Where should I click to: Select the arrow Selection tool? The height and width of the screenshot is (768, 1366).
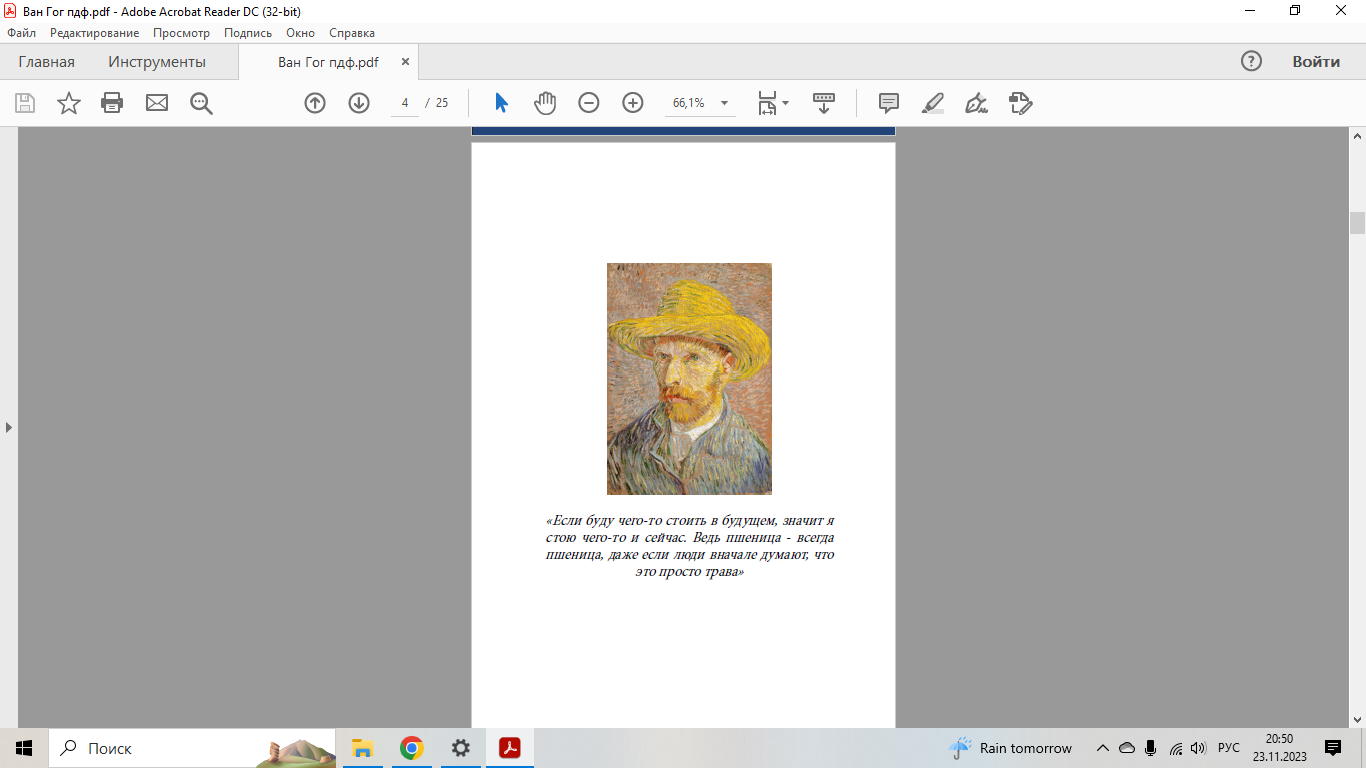pyautogui.click(x=502, y=103)
